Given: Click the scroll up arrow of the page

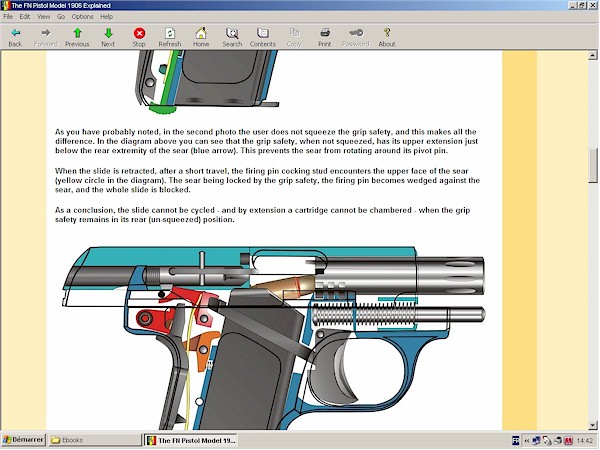Looking at the screenshot, I should click(x=593, y=55).
